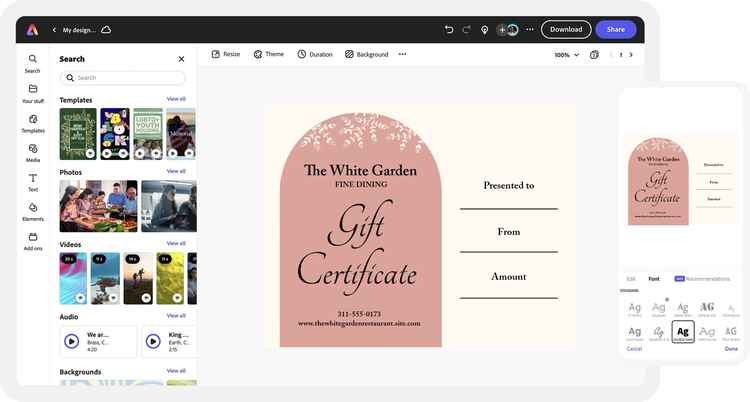
Task: Go to the previous page arrow
Action: 611,55
